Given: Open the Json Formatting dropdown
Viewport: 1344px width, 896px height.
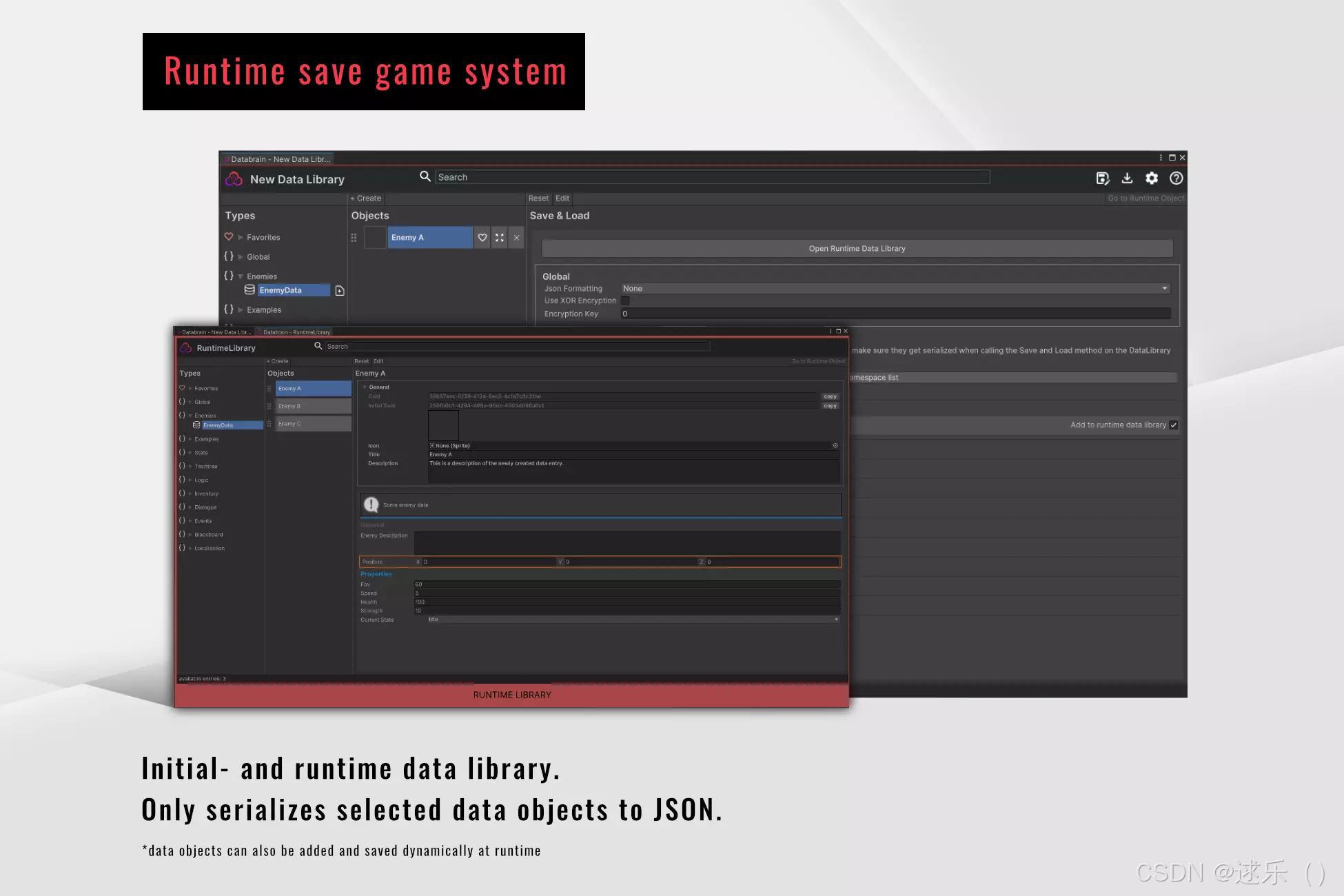Looking at the screenshot, I should coord(895,289).
